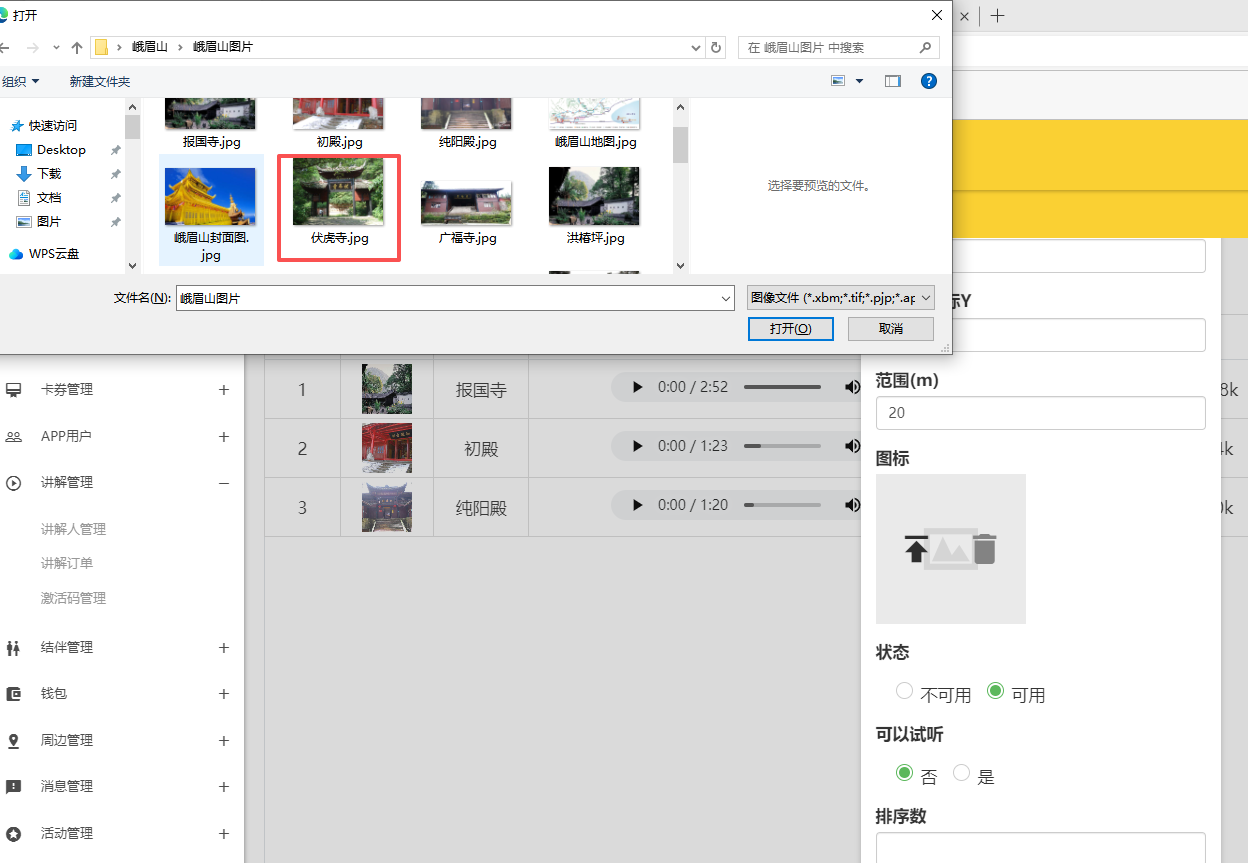Open 激活码管理 submenu item
The width and height of the screenshot is (1248, 863).
coord(73,598)
